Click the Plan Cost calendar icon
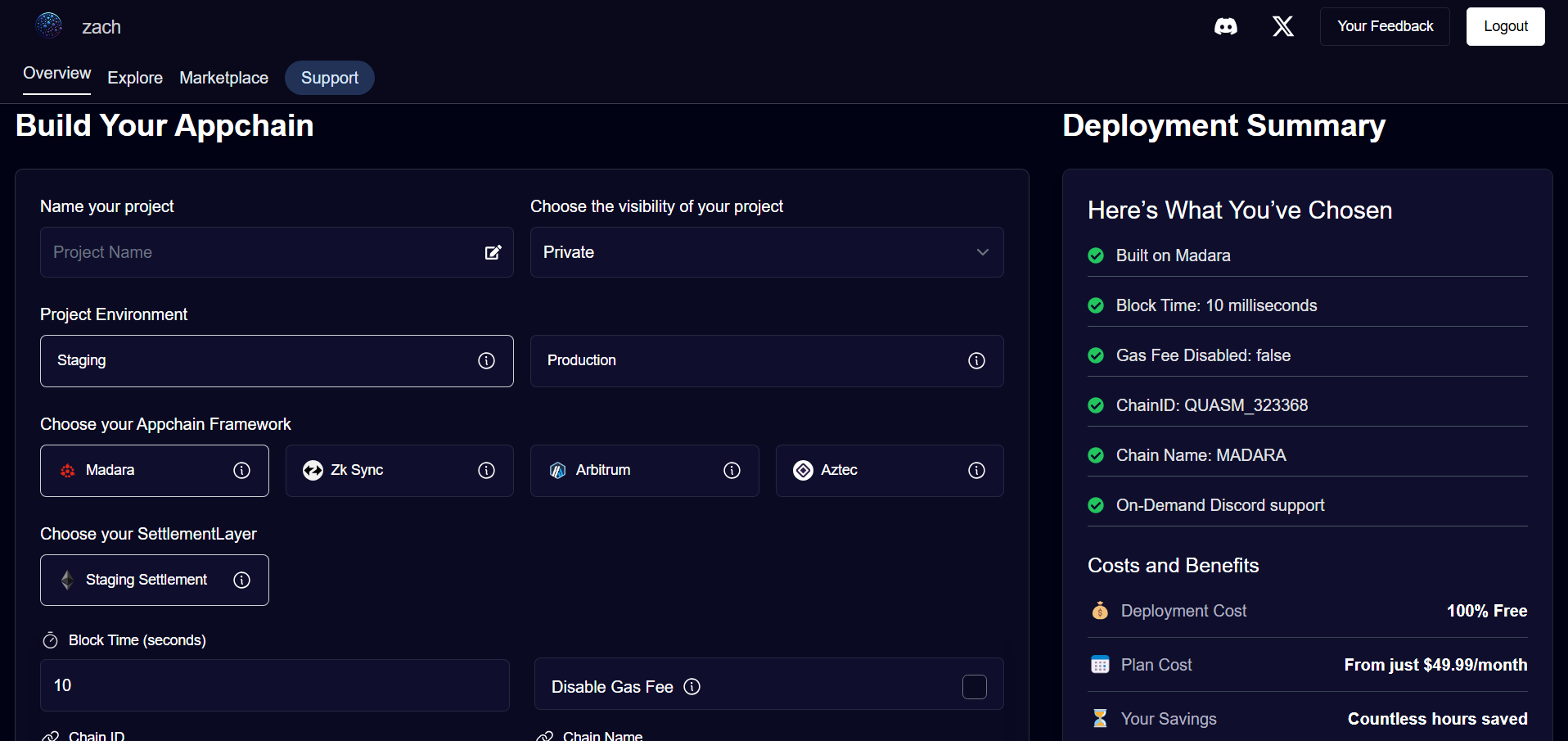 click(1100, 665)
